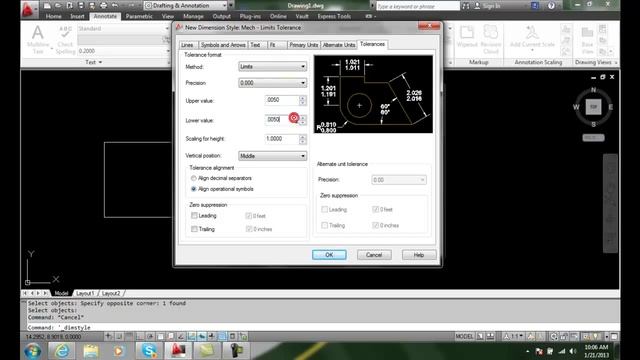Expand the Text panel in ribbon
Viewport: 640px width, 360px height.
point(94,62)
